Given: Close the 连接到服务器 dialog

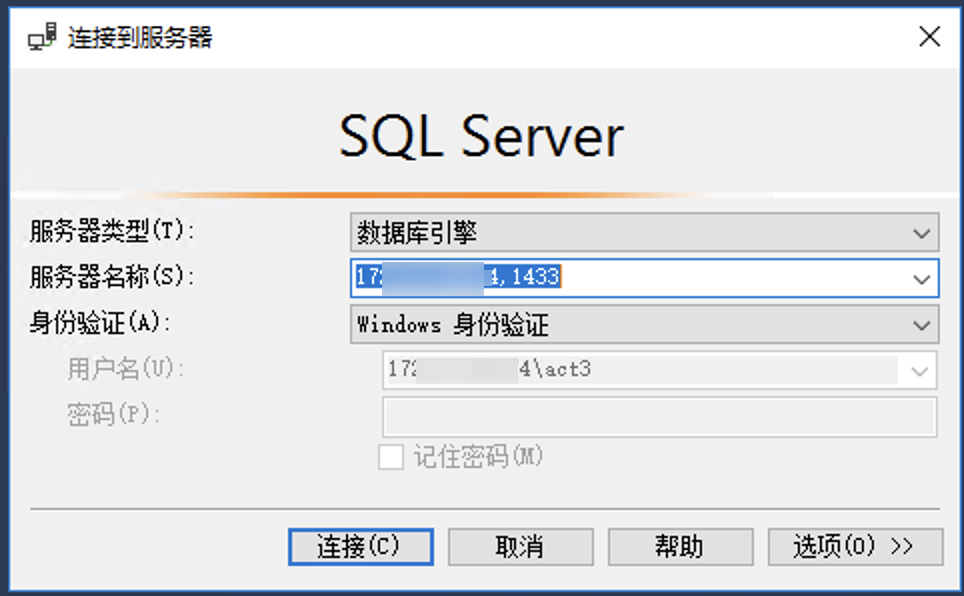Looking at the screenshot, I should (x=929, y=38).
